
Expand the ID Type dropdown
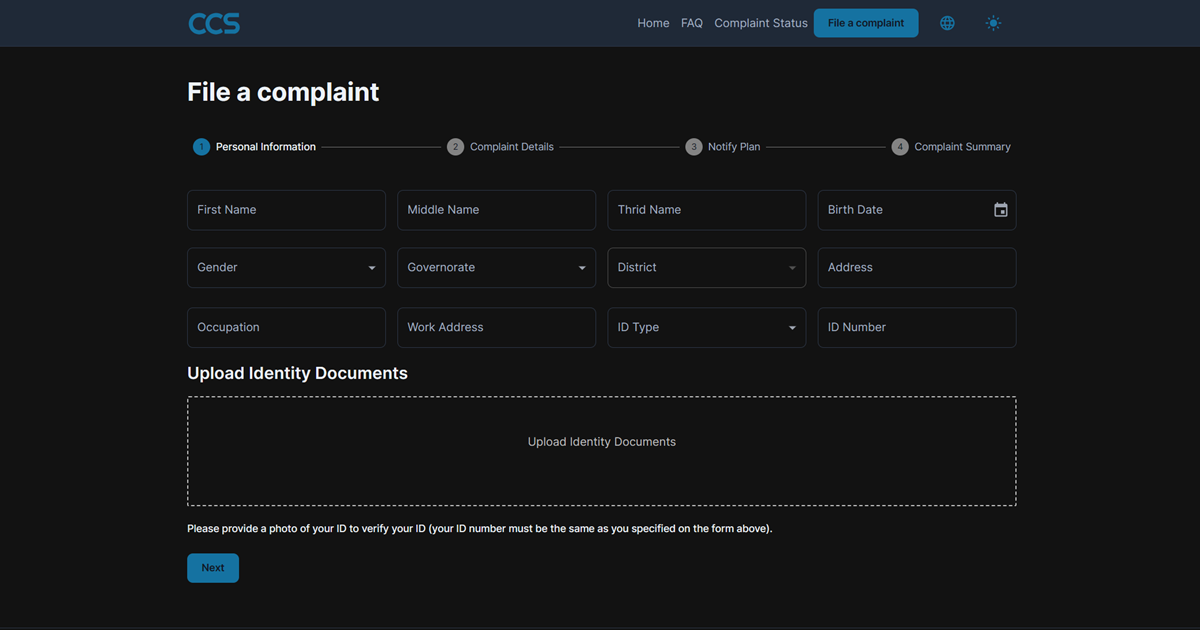pyautogui.click(x=706, y=328)
